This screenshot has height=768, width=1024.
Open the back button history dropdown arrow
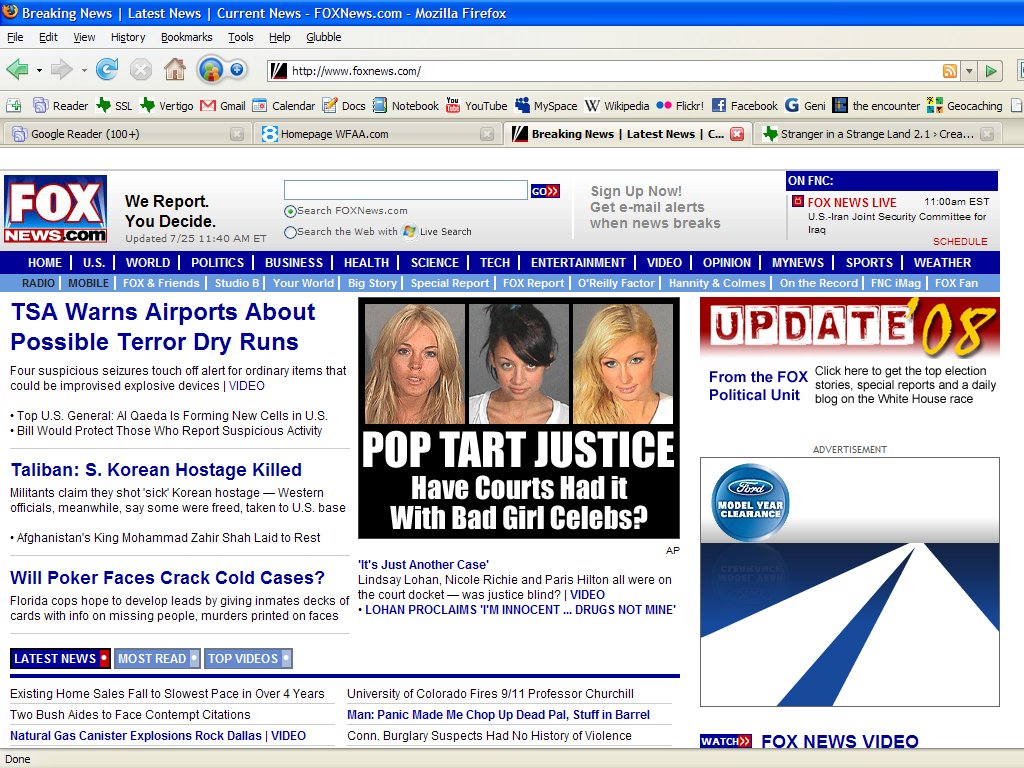coord(39,71)
